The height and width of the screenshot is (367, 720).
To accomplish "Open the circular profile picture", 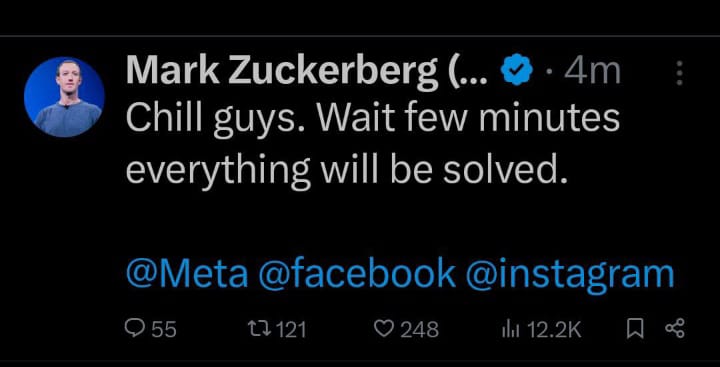I will click(64, 97).
